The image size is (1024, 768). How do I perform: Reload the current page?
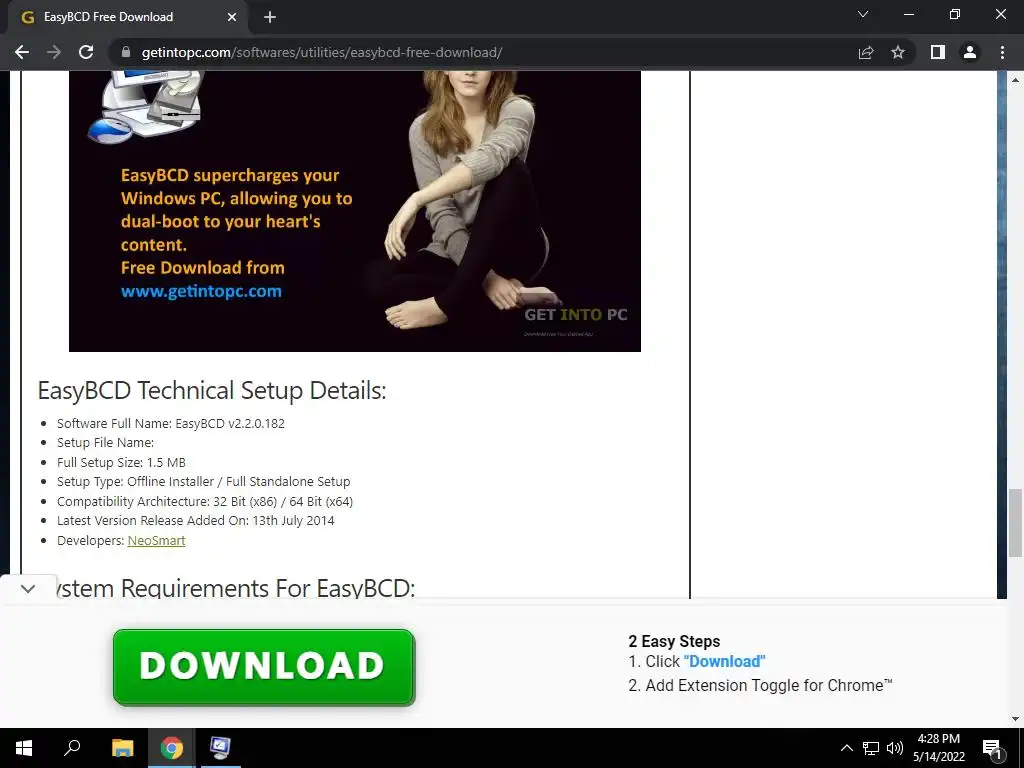pyautogui.click(x=86, y=52)
